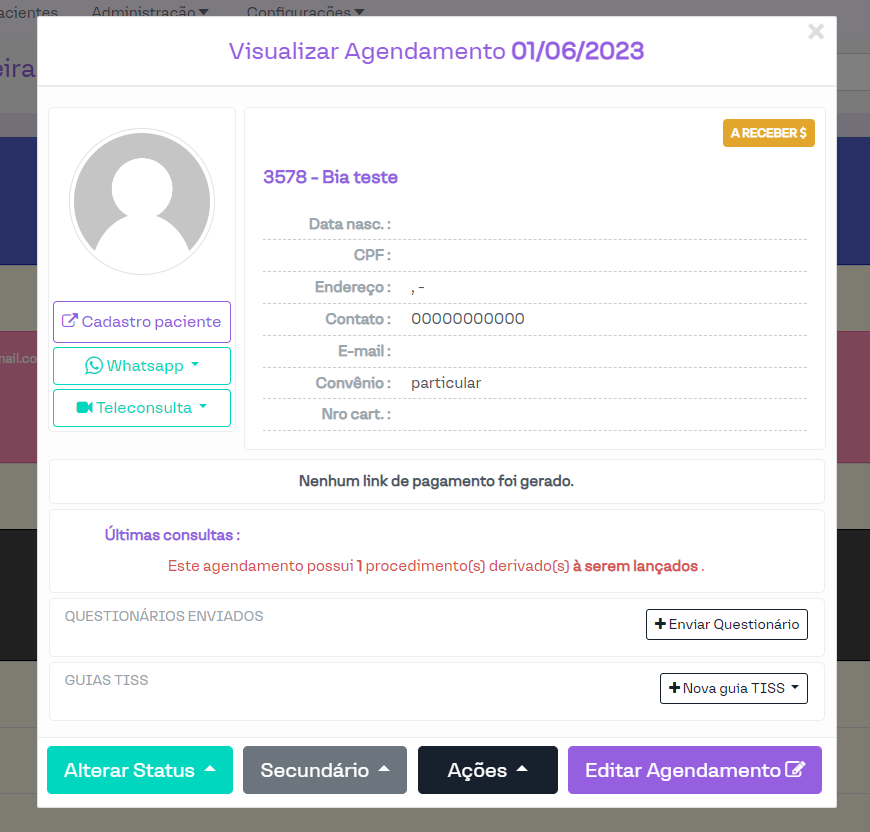Open the Secundário dropup menu
This screenshot has width=870, height=832.
pos(325,770)
